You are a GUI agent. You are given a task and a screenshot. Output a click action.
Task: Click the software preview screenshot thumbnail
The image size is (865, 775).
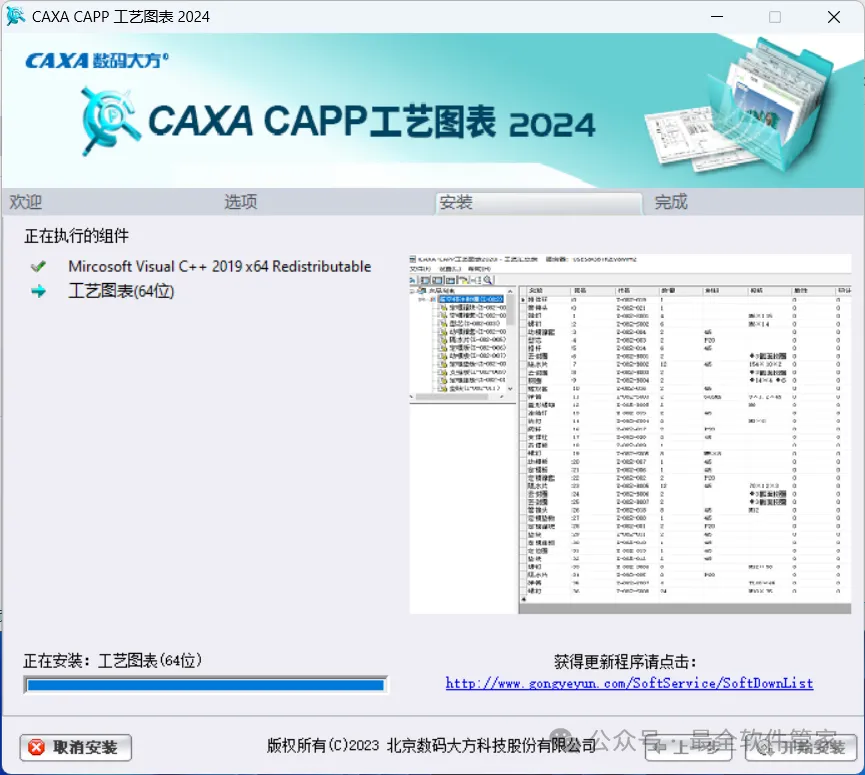(x=630, y=434)
